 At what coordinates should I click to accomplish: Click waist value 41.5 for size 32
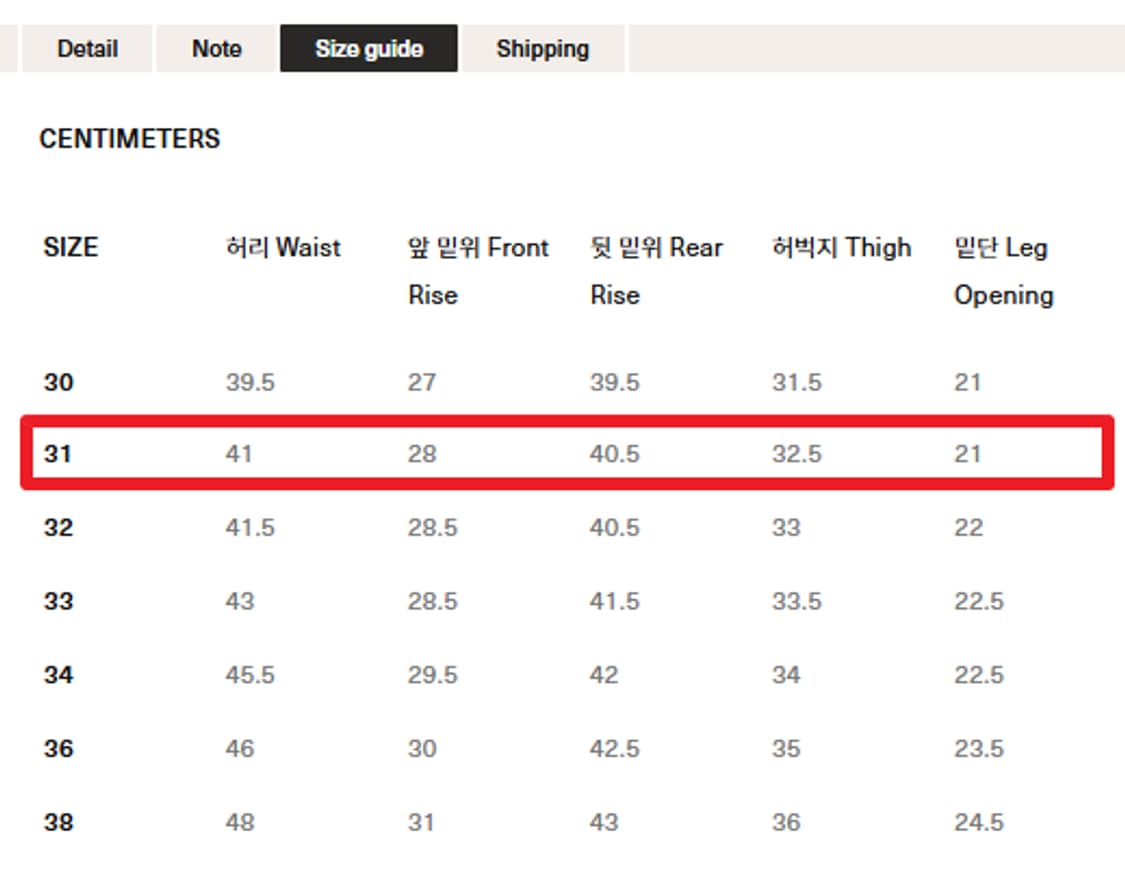click(x=250, y=527)
